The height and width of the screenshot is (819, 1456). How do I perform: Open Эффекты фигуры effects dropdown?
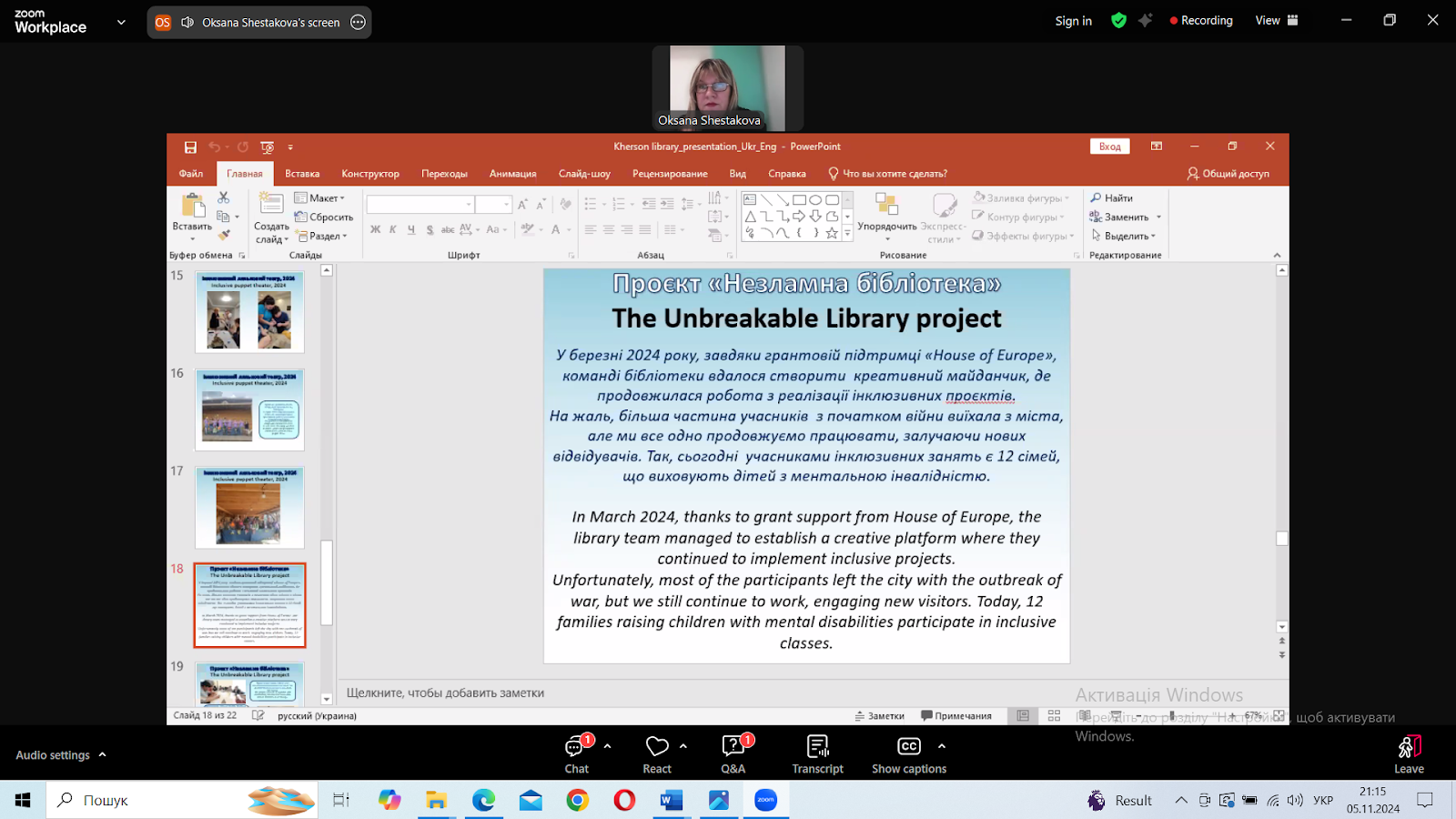pyautogui.click(x=1023, y=236)
